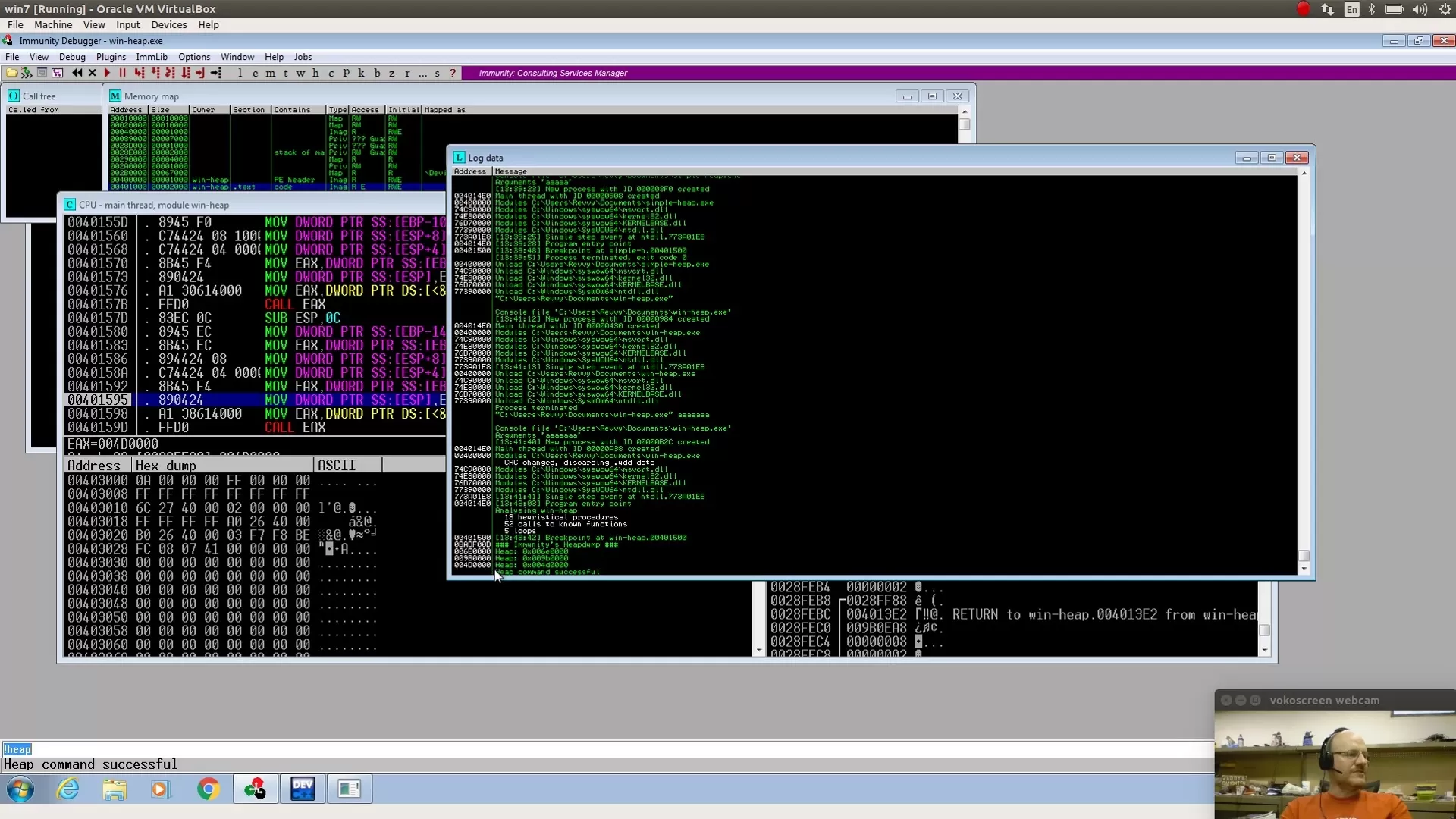Show the Memory map with 'm' button
1456x819 pixels.
tap(270, 73)
